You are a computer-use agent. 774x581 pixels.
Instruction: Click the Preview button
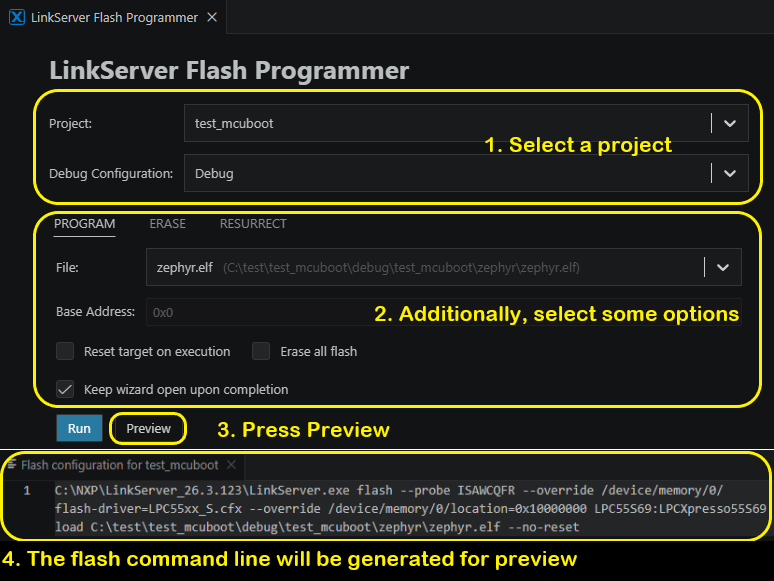(148, 428)
